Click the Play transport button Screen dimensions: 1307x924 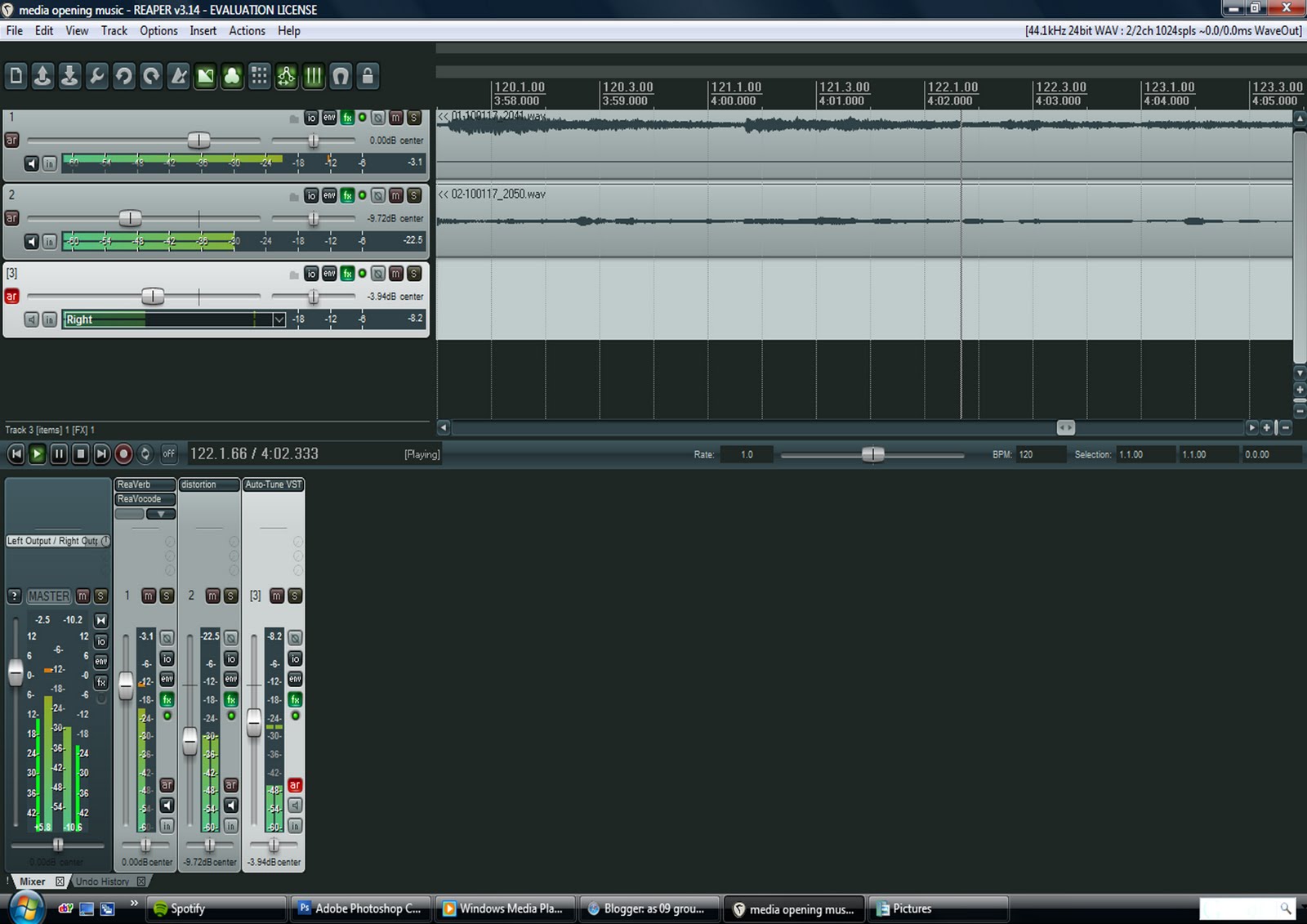coord(37,453)
